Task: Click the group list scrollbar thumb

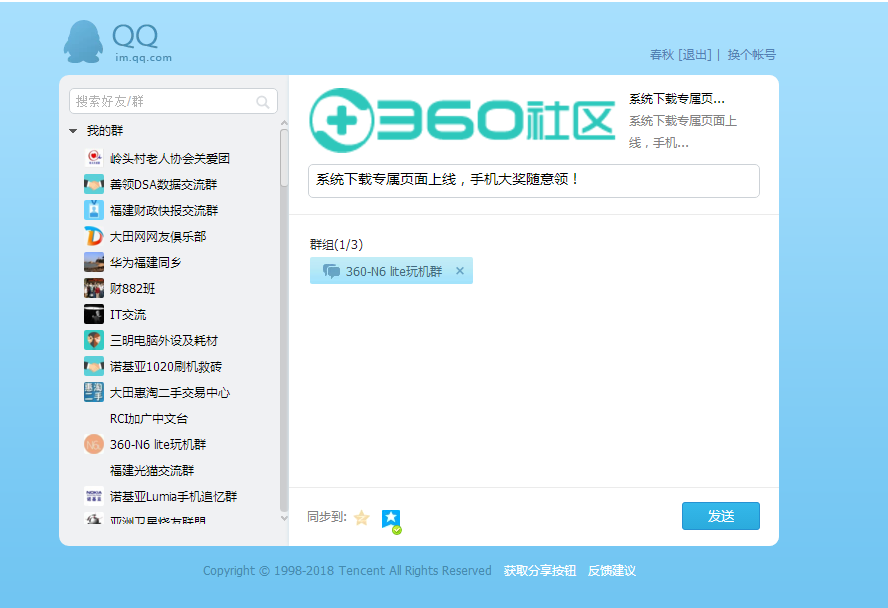Action: point(284,158)
